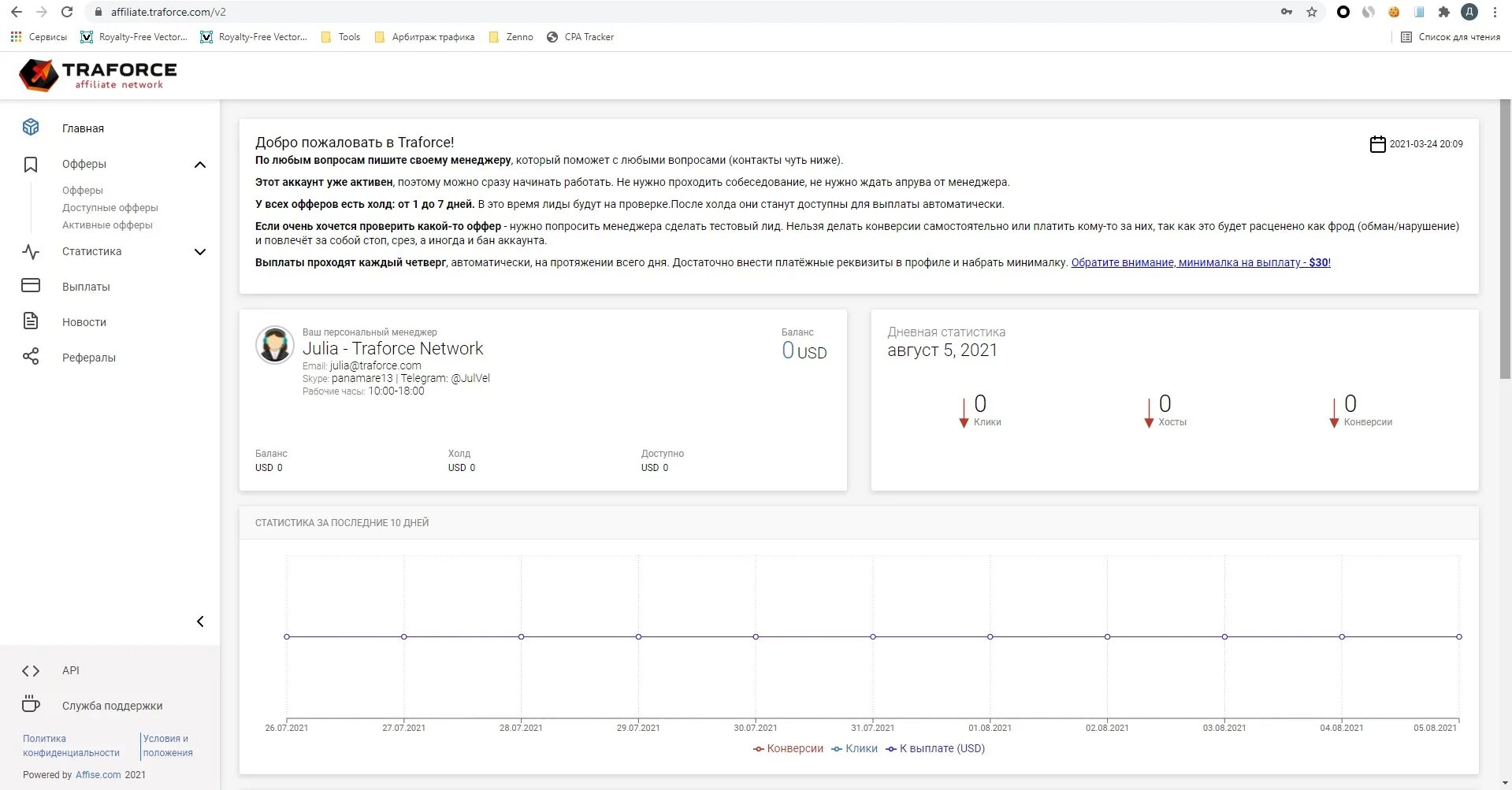Open the Zenno bookmarks folder
Screen dimensions: 1512x790
click(x=511, y=37)
